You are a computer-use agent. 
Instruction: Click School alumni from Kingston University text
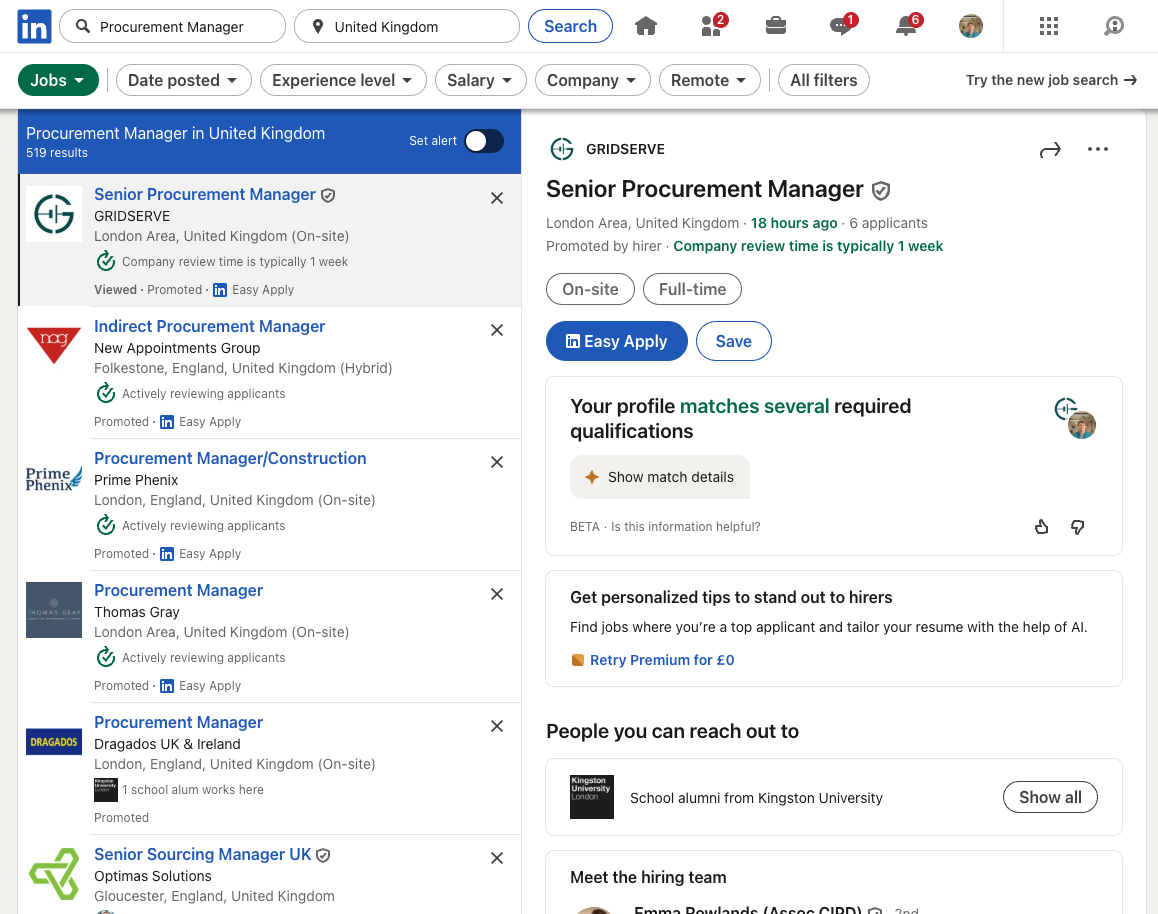tap(756, 798)
